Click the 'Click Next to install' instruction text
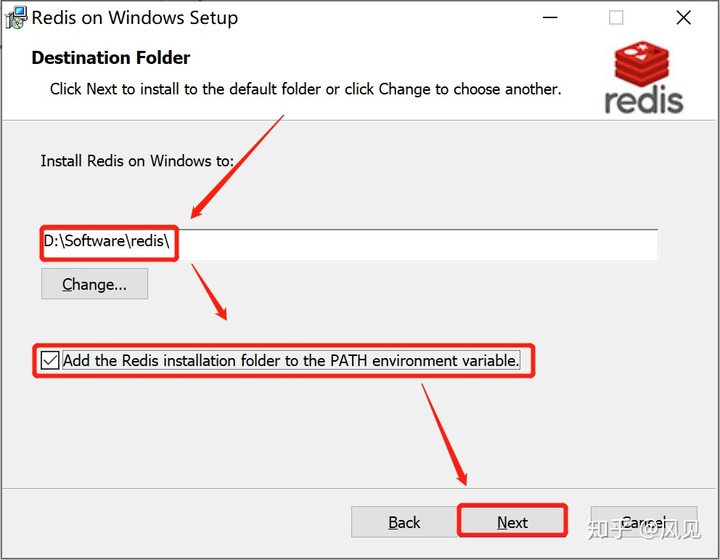This screenshot has width=720, height=560. 305,89
